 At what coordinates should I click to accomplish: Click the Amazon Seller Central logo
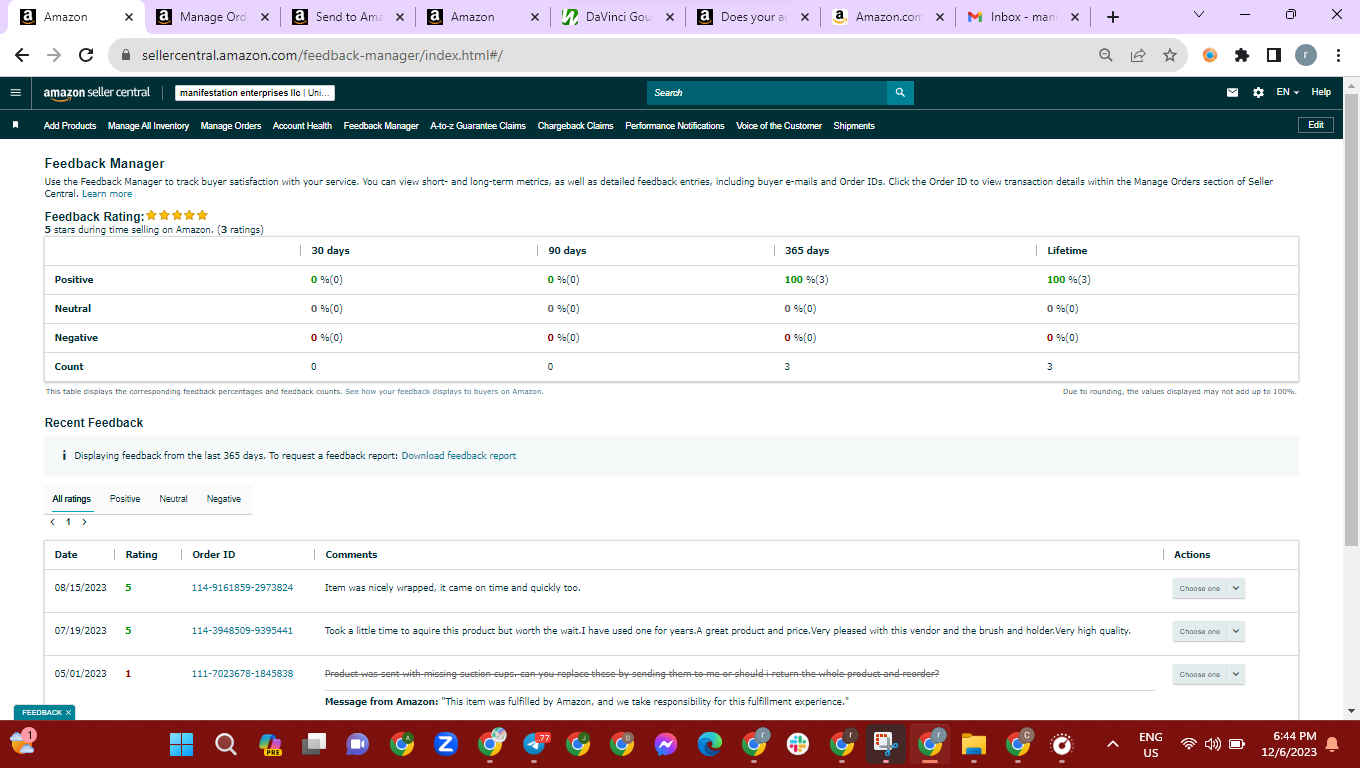pyautogui.click(x=97, y=92)
